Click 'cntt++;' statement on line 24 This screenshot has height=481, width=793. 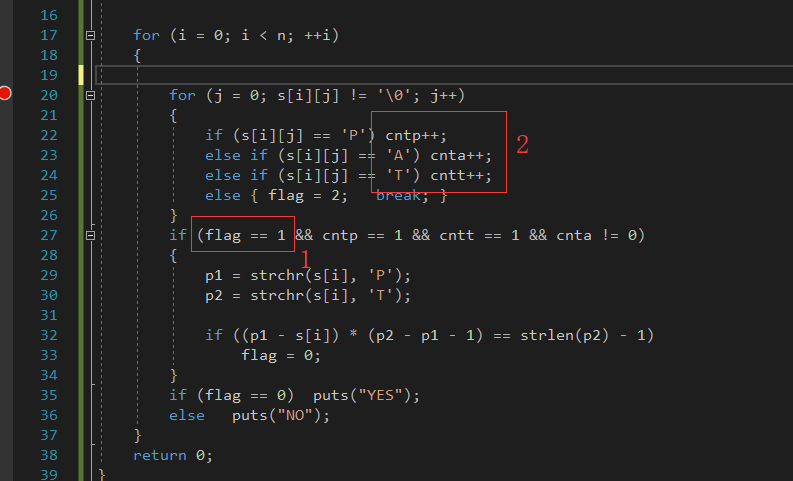click(461, 176)
